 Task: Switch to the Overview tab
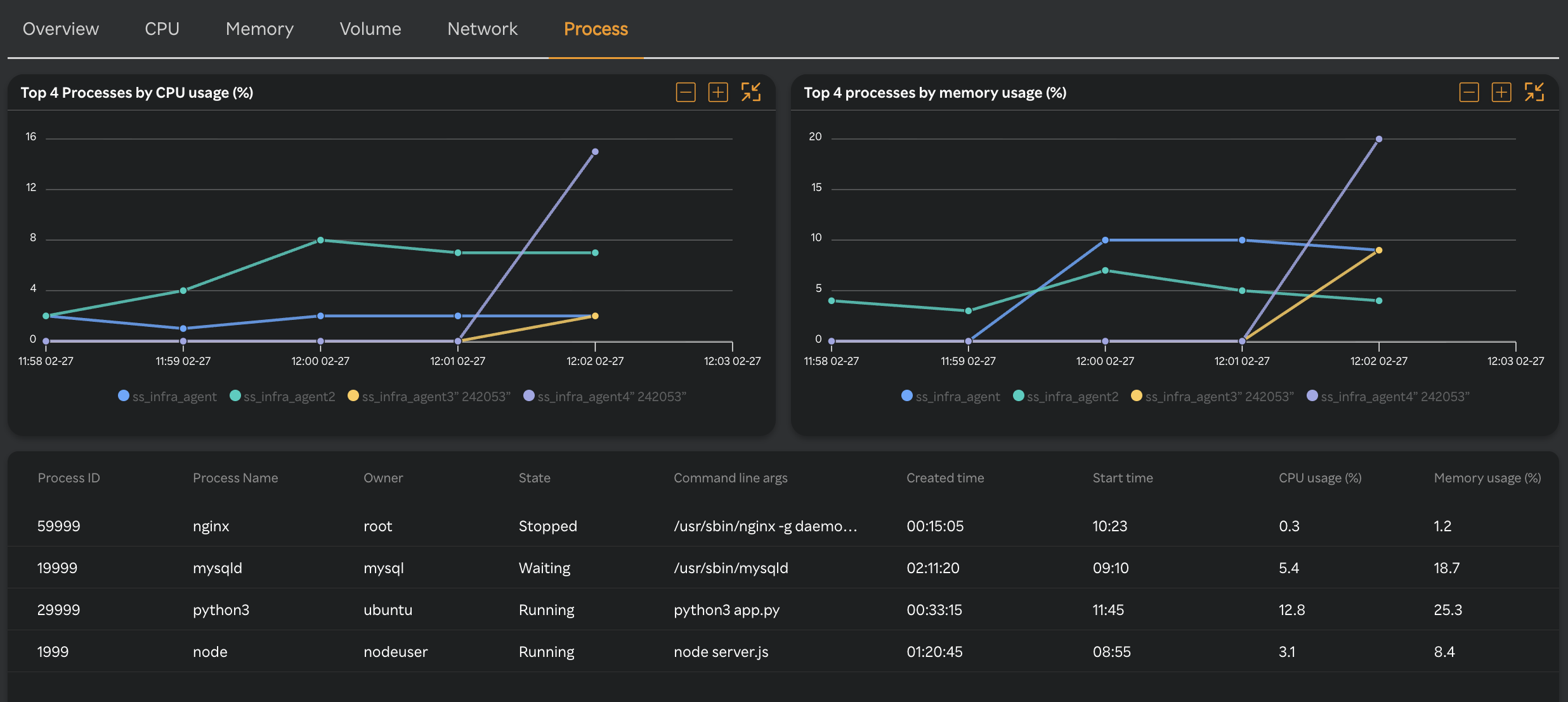click(x=61, y=29)
